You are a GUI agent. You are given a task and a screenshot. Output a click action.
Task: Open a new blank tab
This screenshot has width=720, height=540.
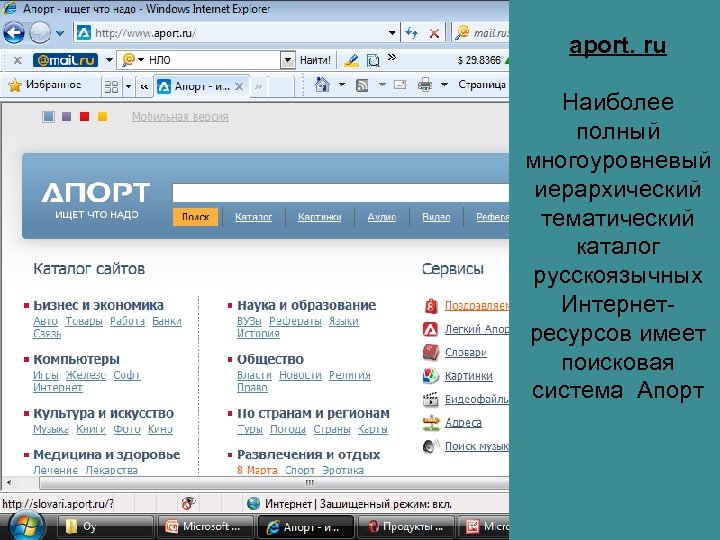[x=281, y=86]
